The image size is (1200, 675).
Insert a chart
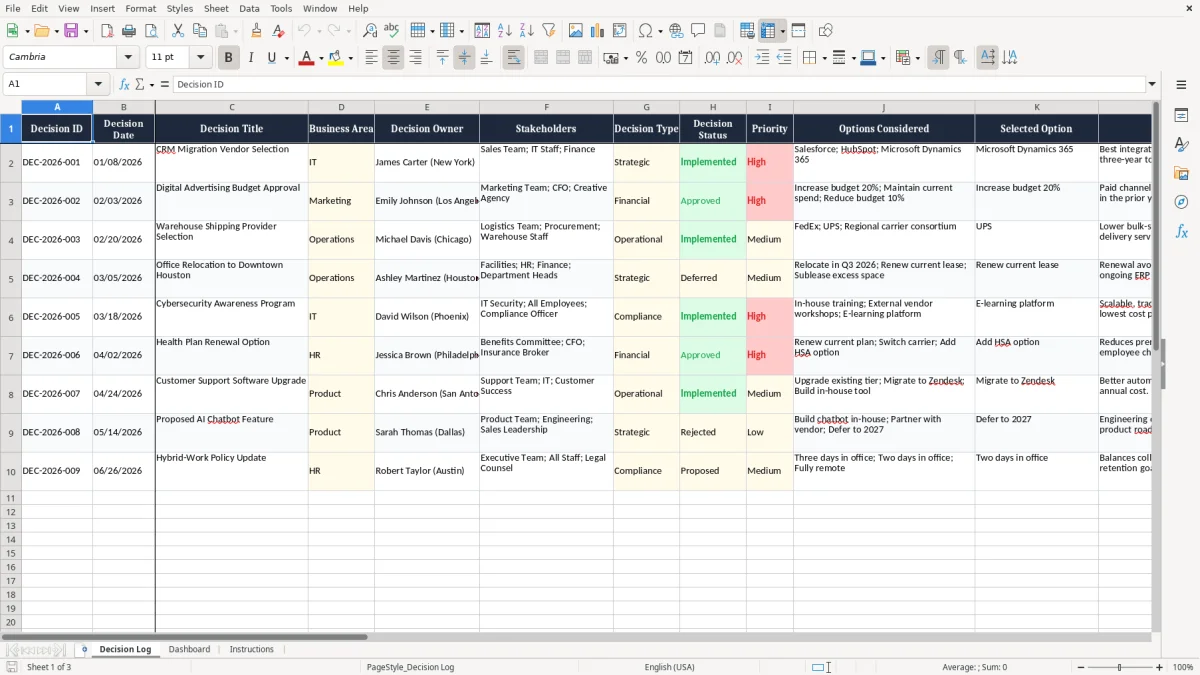(598, 31)
